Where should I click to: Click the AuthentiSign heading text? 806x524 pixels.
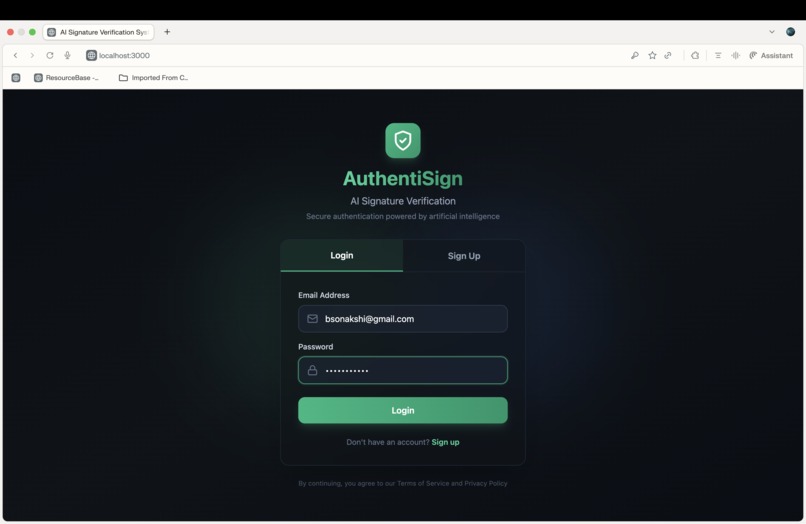pyautogui.click(x=403, y=179)
